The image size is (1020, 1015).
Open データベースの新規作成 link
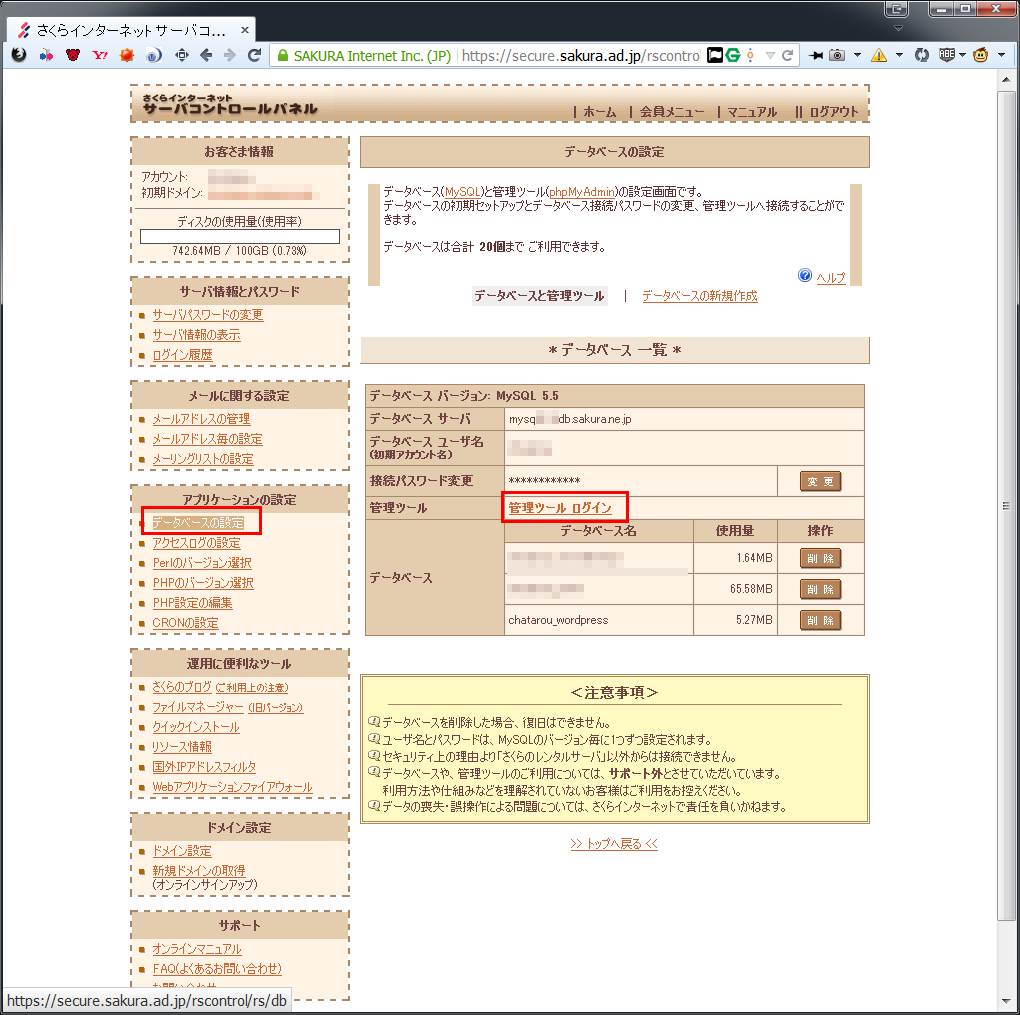(x=700, y=296)
